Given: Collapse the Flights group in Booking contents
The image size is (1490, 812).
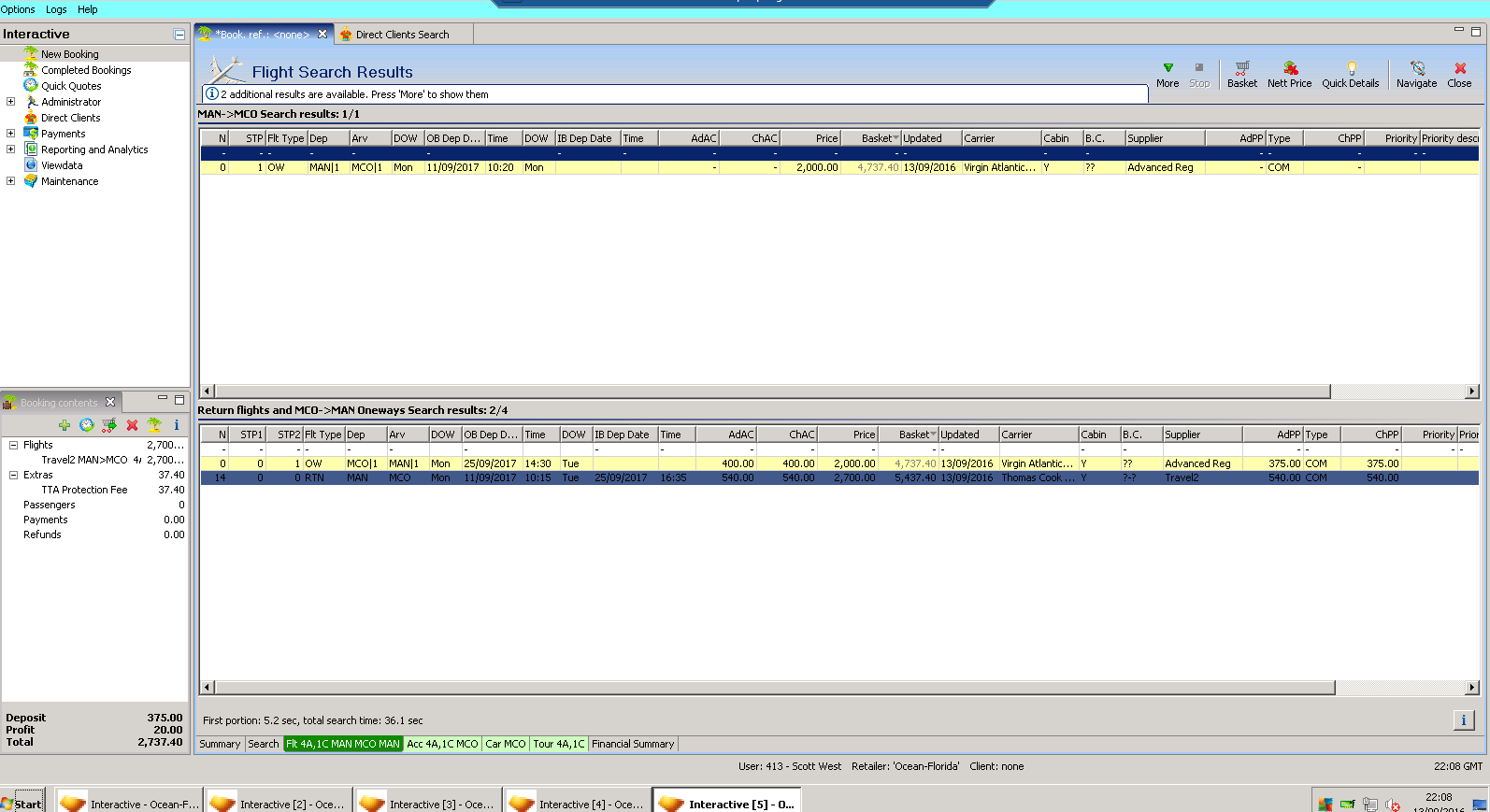Looking at the screenshot, I should (x=13, y=445).
